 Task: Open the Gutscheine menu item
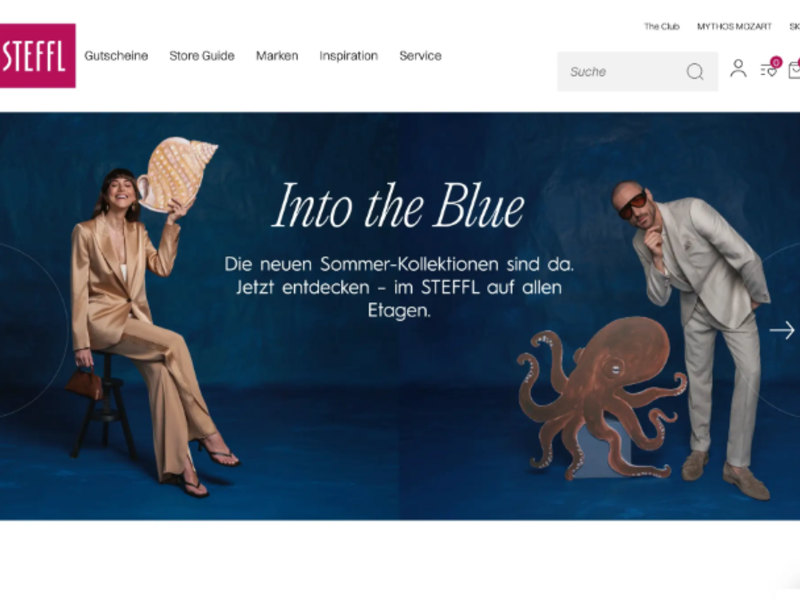pyautogui.click(x=116, y=56)
